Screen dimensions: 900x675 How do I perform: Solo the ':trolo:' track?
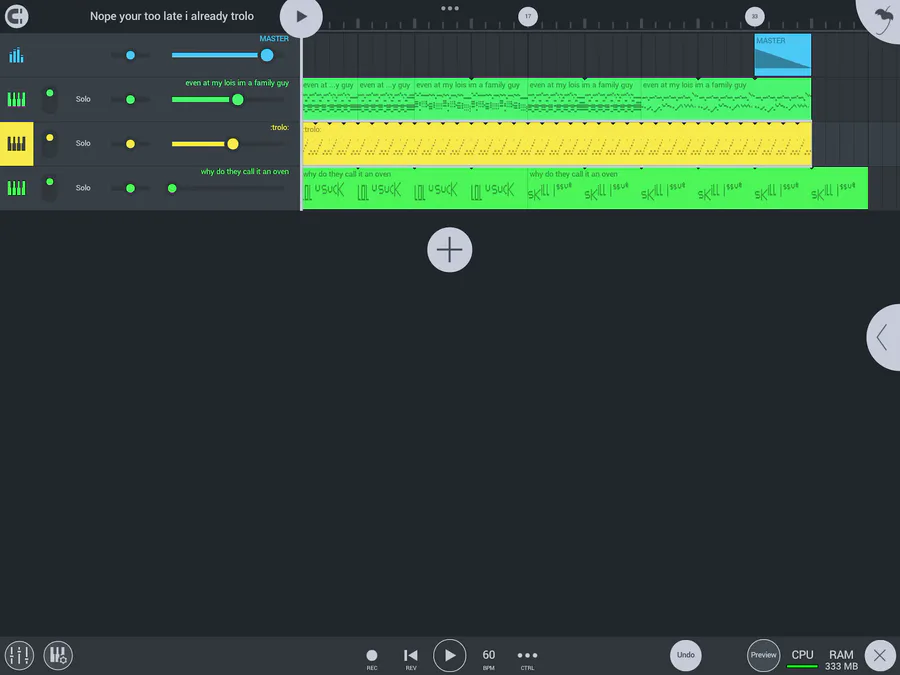click(83, 143)
